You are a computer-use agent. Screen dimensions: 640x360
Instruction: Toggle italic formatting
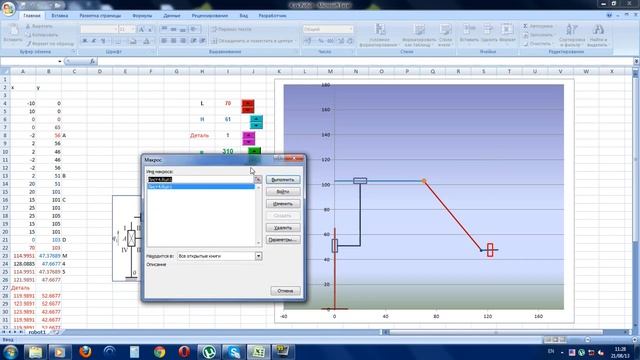point(93,41)
